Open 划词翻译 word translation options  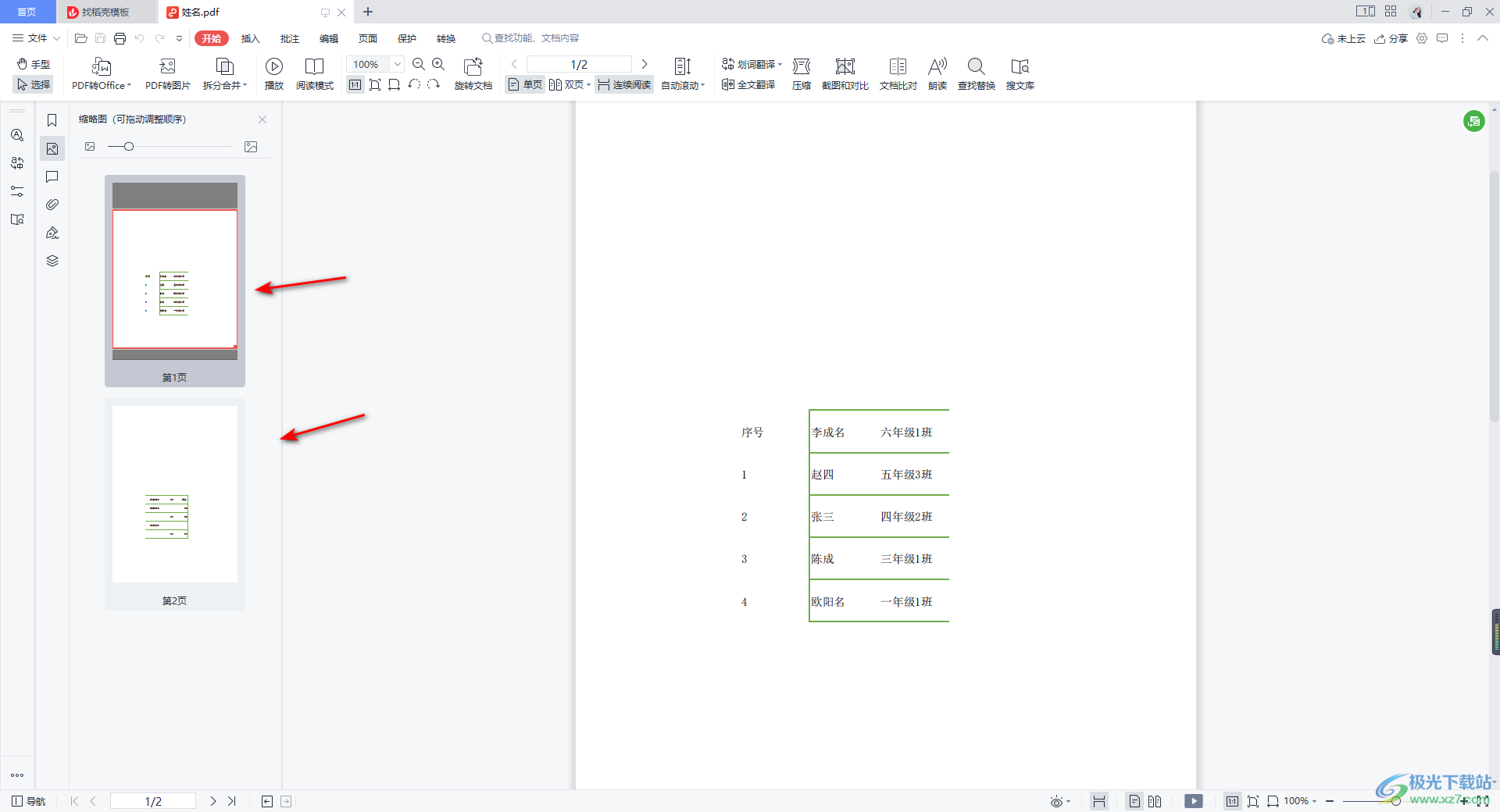coord(752,64)
